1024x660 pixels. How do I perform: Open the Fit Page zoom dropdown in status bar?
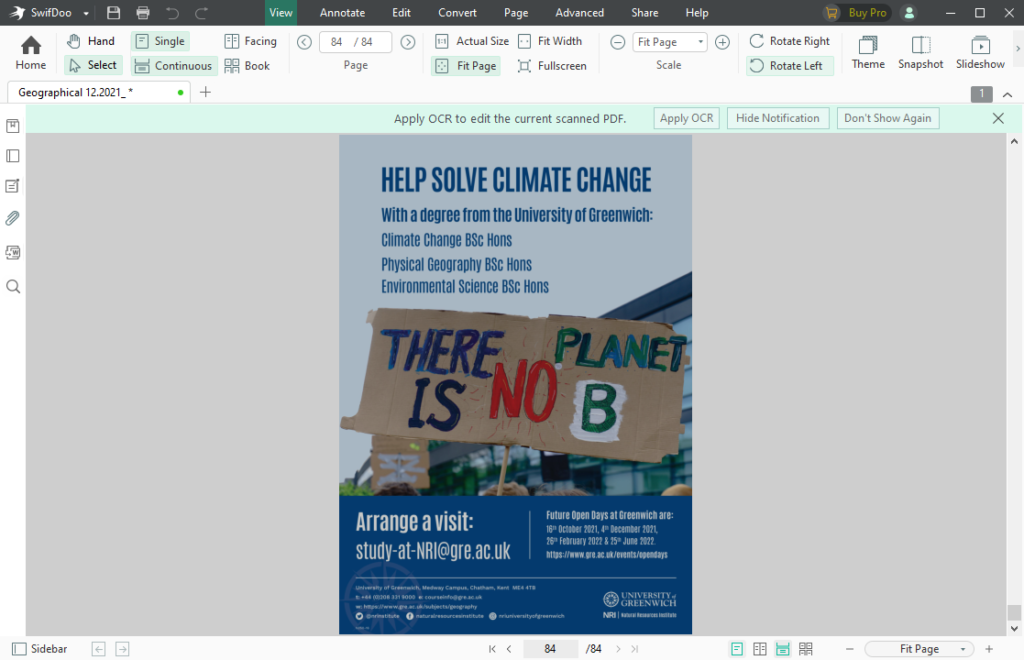(x=919, y=649)
